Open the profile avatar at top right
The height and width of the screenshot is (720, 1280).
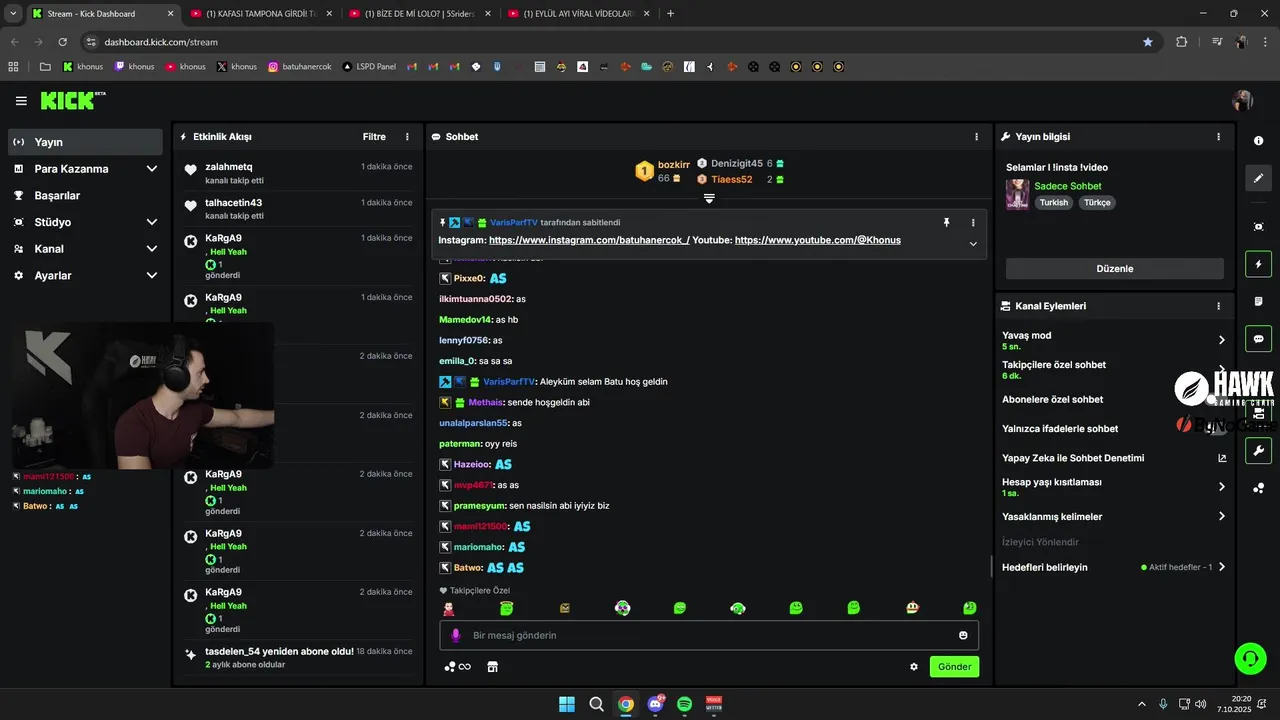click(x=1243, y=101)
